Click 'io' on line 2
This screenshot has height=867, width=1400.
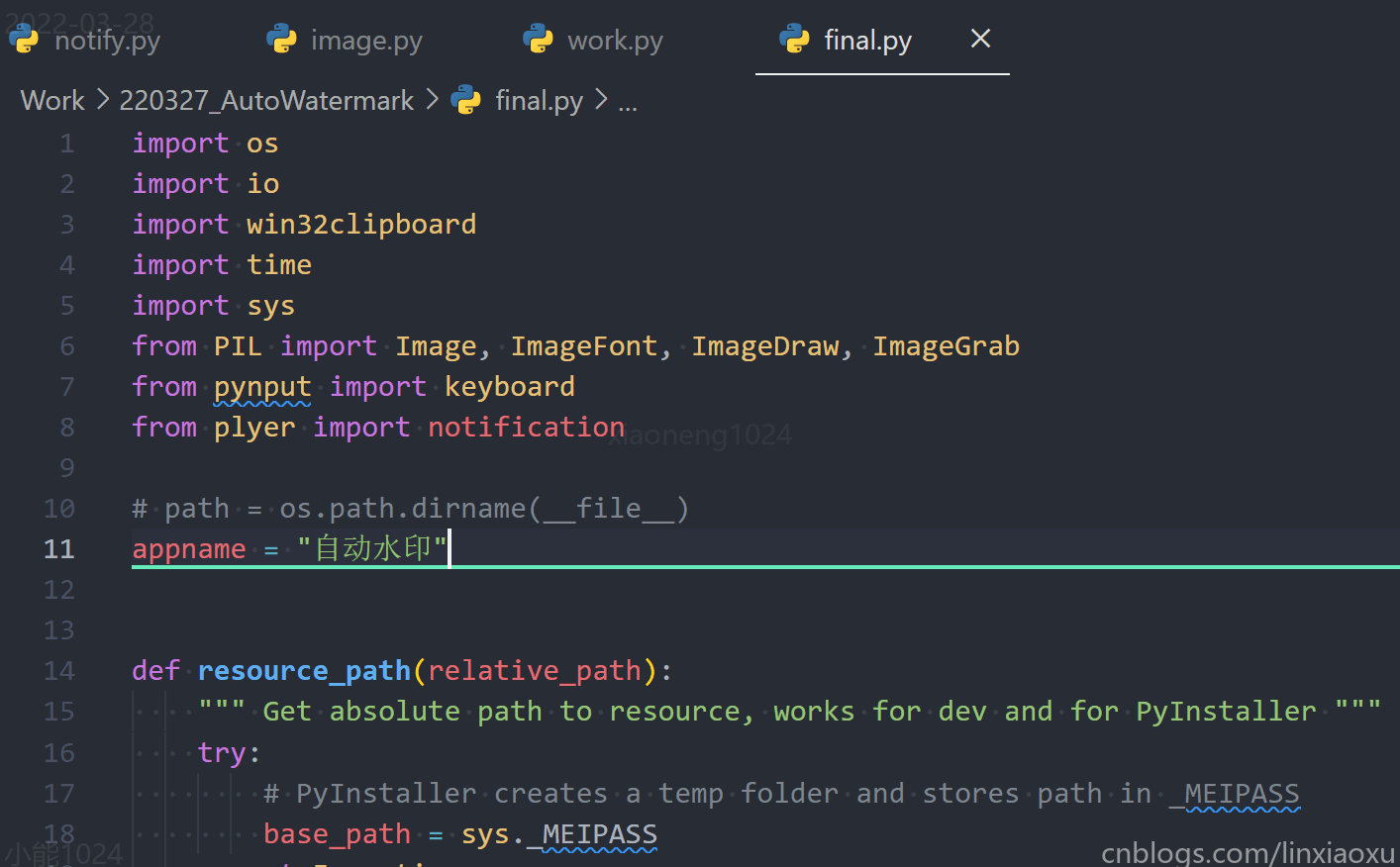[262, 184]
